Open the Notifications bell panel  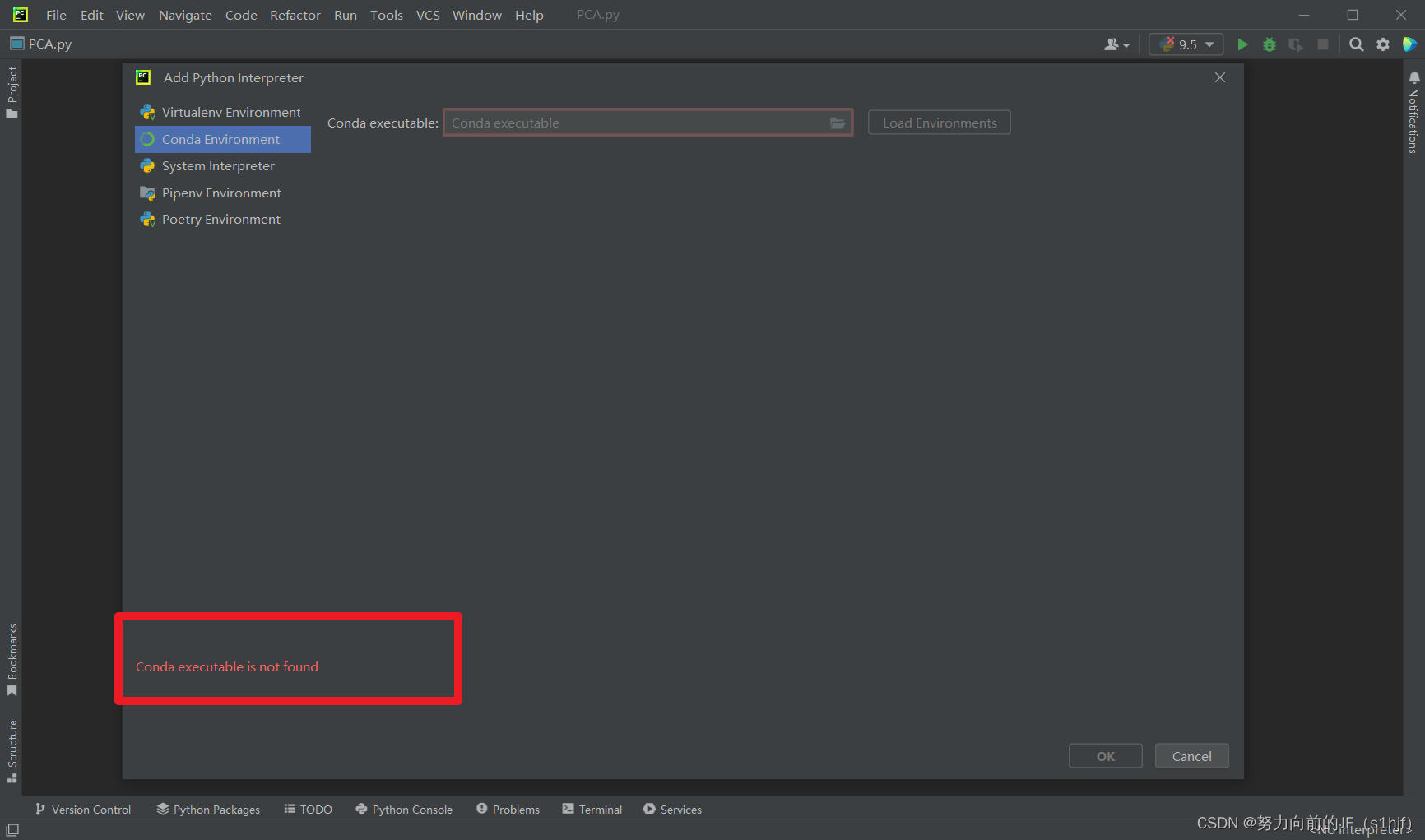pos(1413,111)
